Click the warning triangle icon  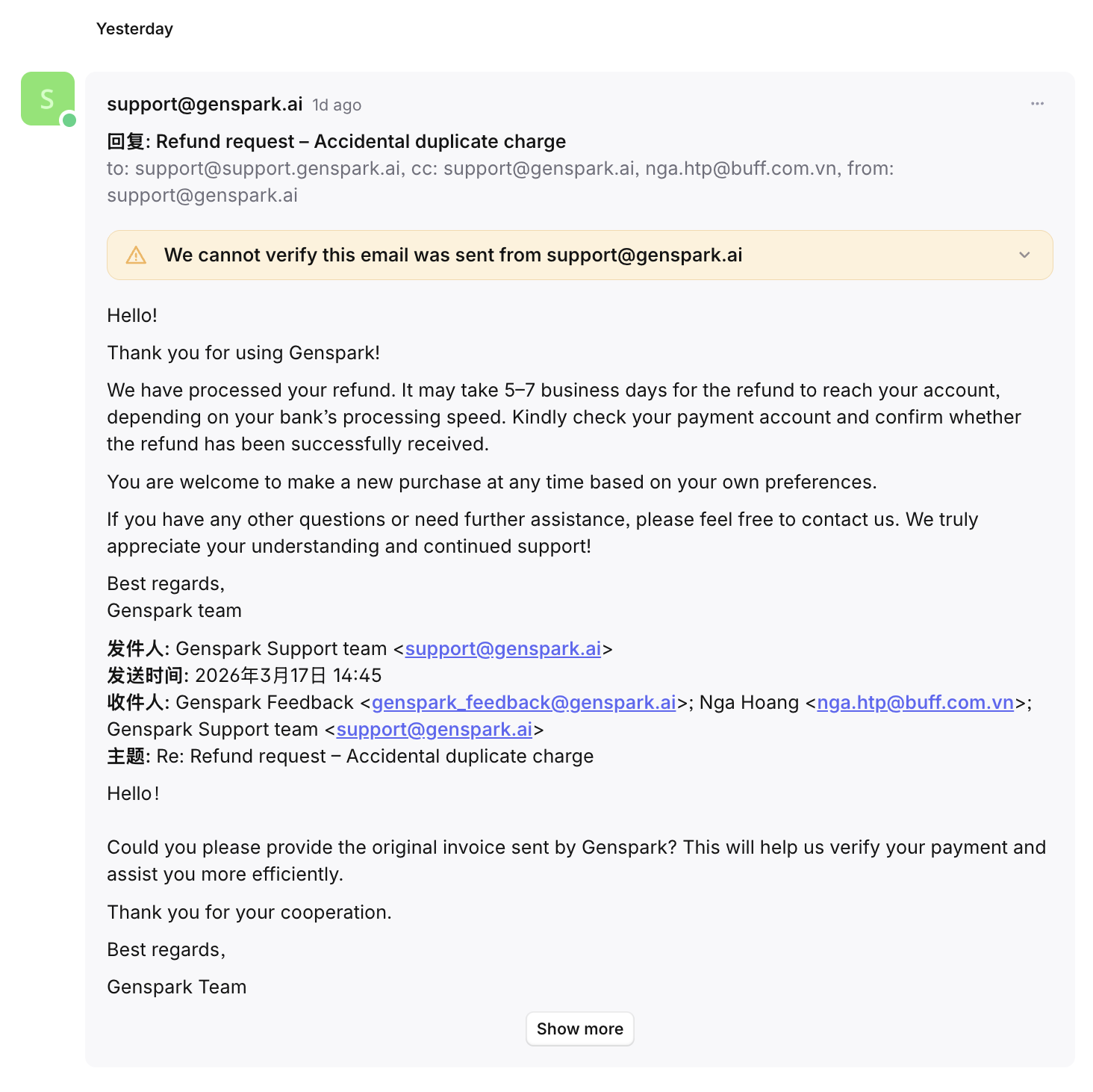[x=136, y=255]
